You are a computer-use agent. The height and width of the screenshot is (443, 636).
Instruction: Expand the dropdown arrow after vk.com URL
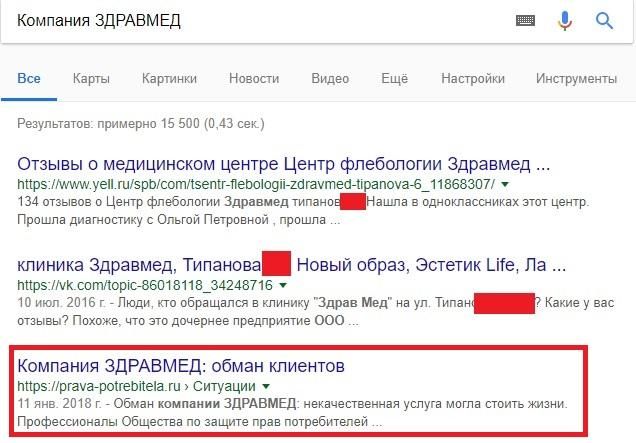pos(283,286)
